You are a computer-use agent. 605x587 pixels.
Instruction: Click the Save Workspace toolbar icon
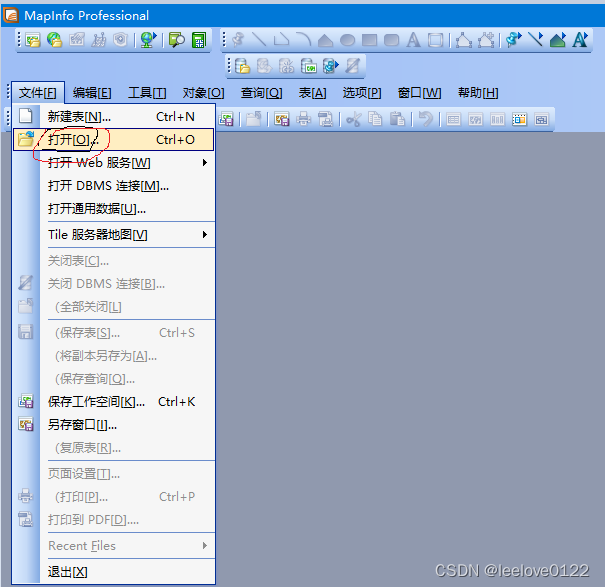coord(226,119)
